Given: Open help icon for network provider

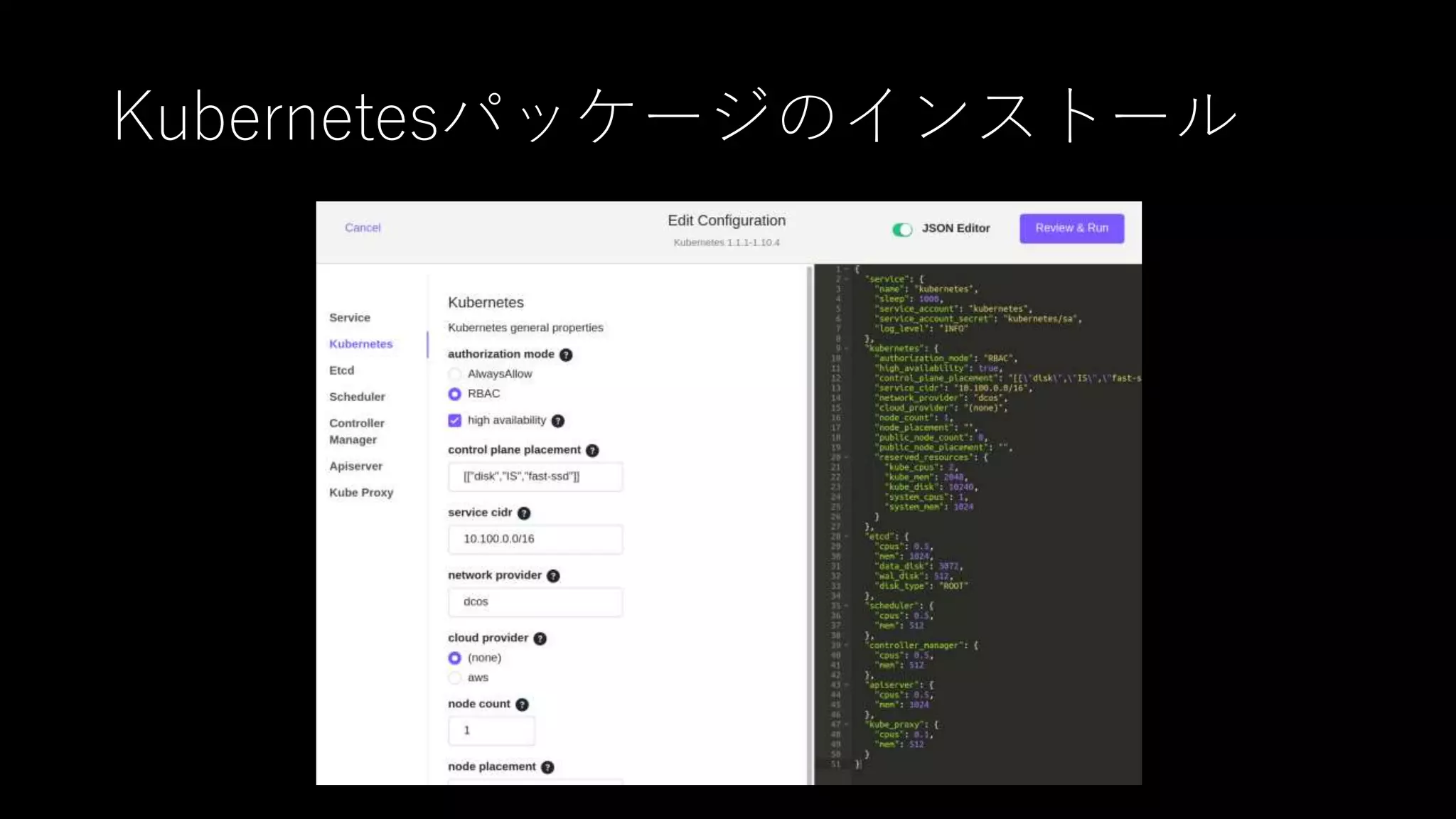Looking at the screenshot, I should click(x=553, y=576).
